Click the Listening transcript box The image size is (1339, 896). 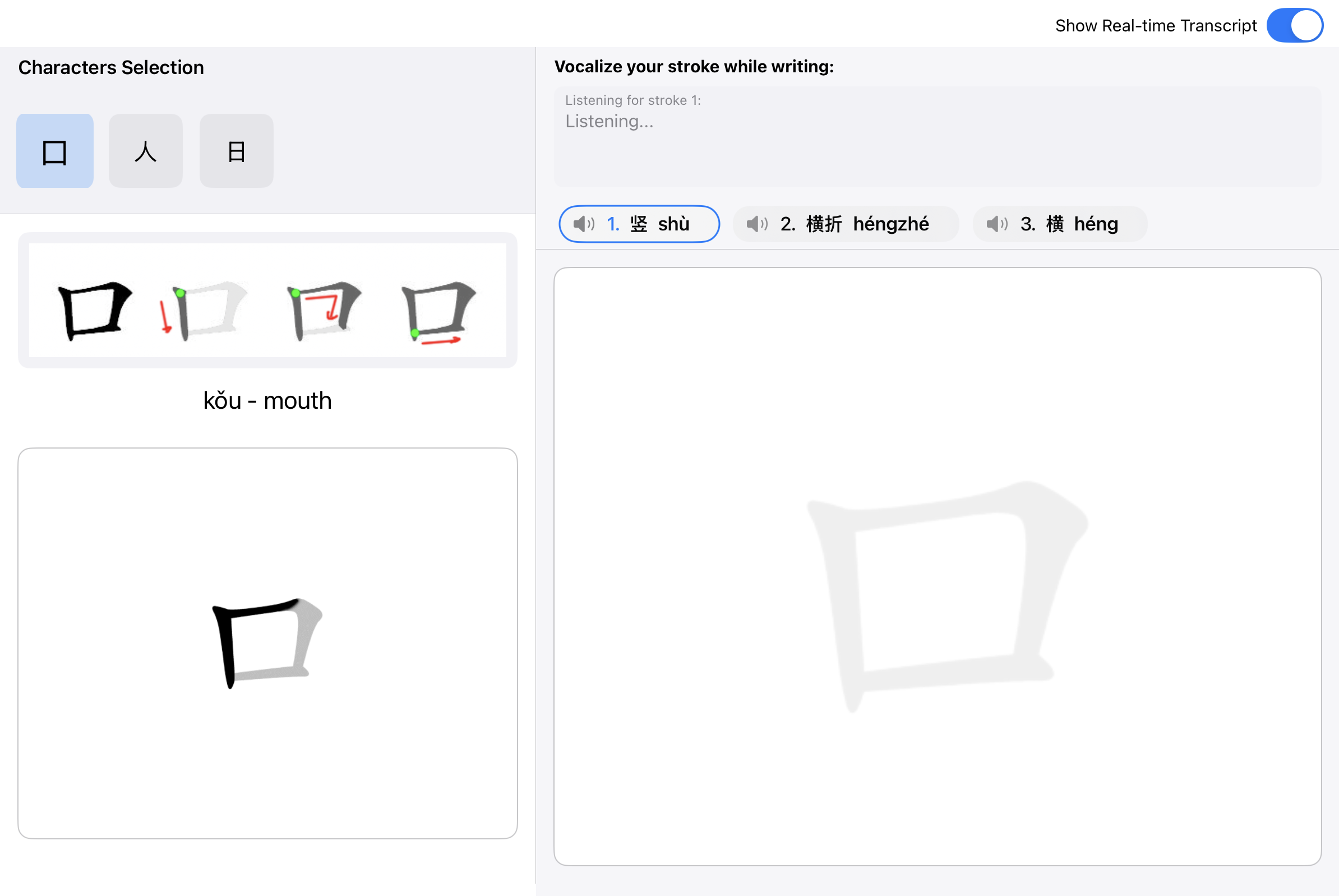tap(937, 137)
